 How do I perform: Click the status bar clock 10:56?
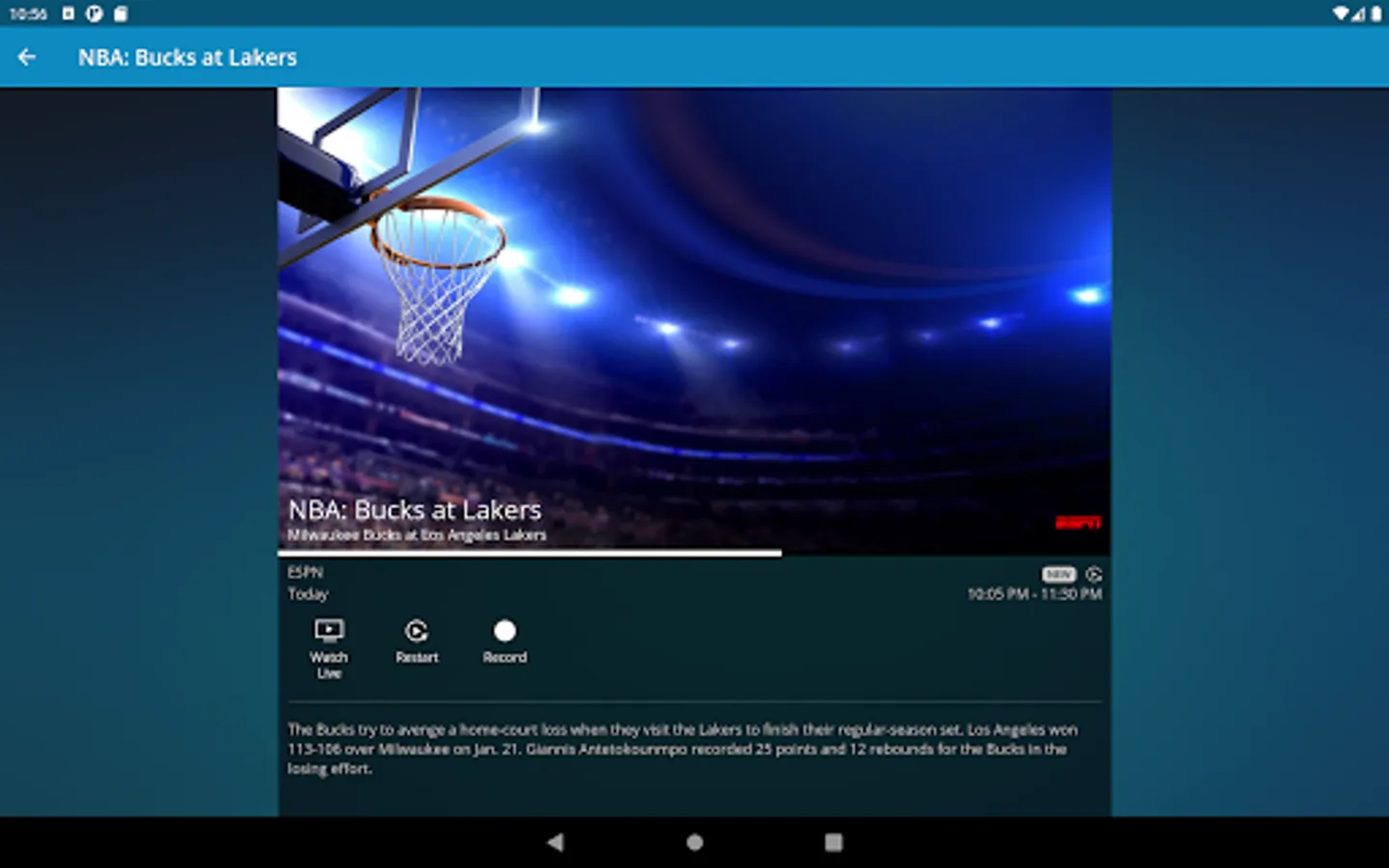coord(28,14)
